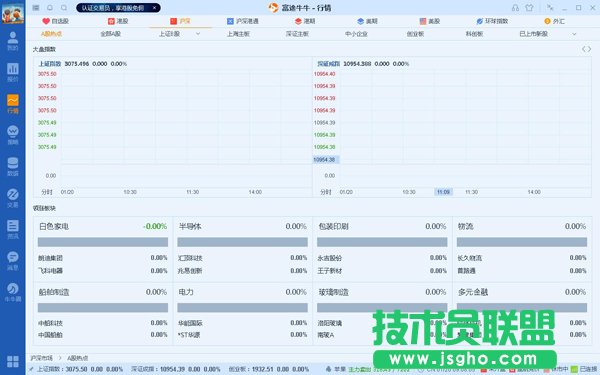Open the round chart-face sidebar icon

pyautogui.click(x=13, y=135)
